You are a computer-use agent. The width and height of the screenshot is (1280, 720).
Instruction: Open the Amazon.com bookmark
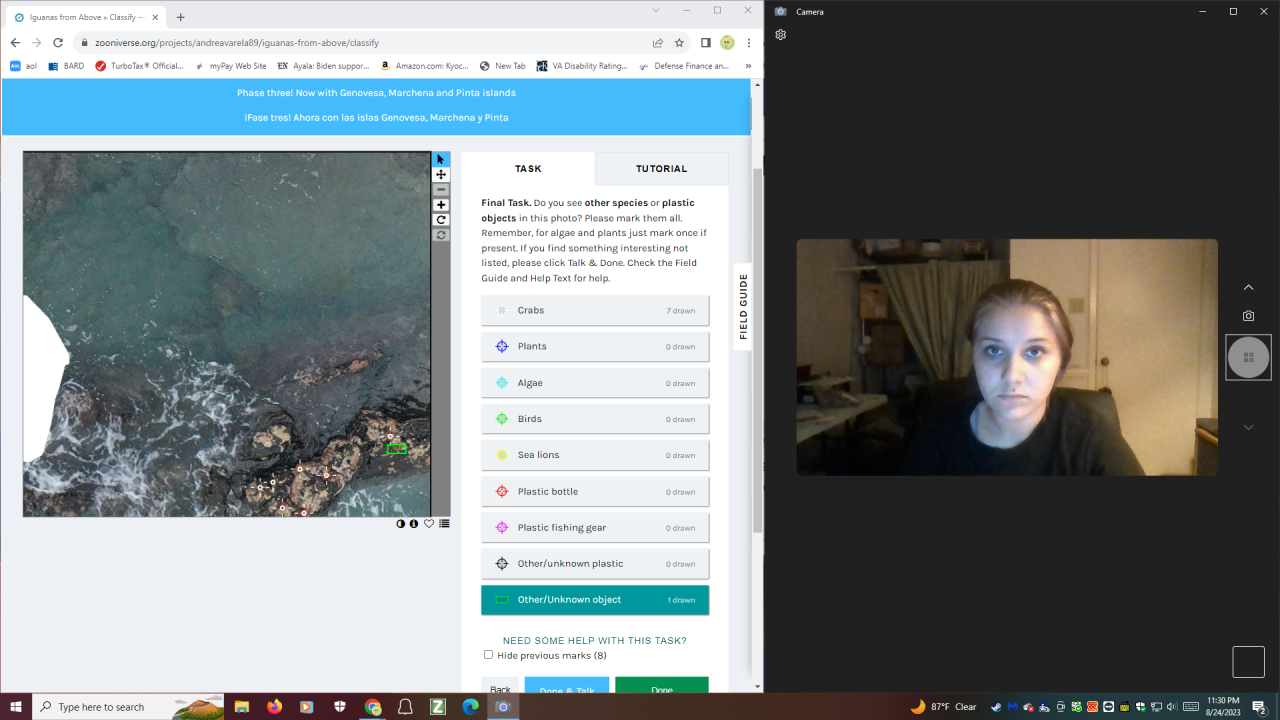425,66
